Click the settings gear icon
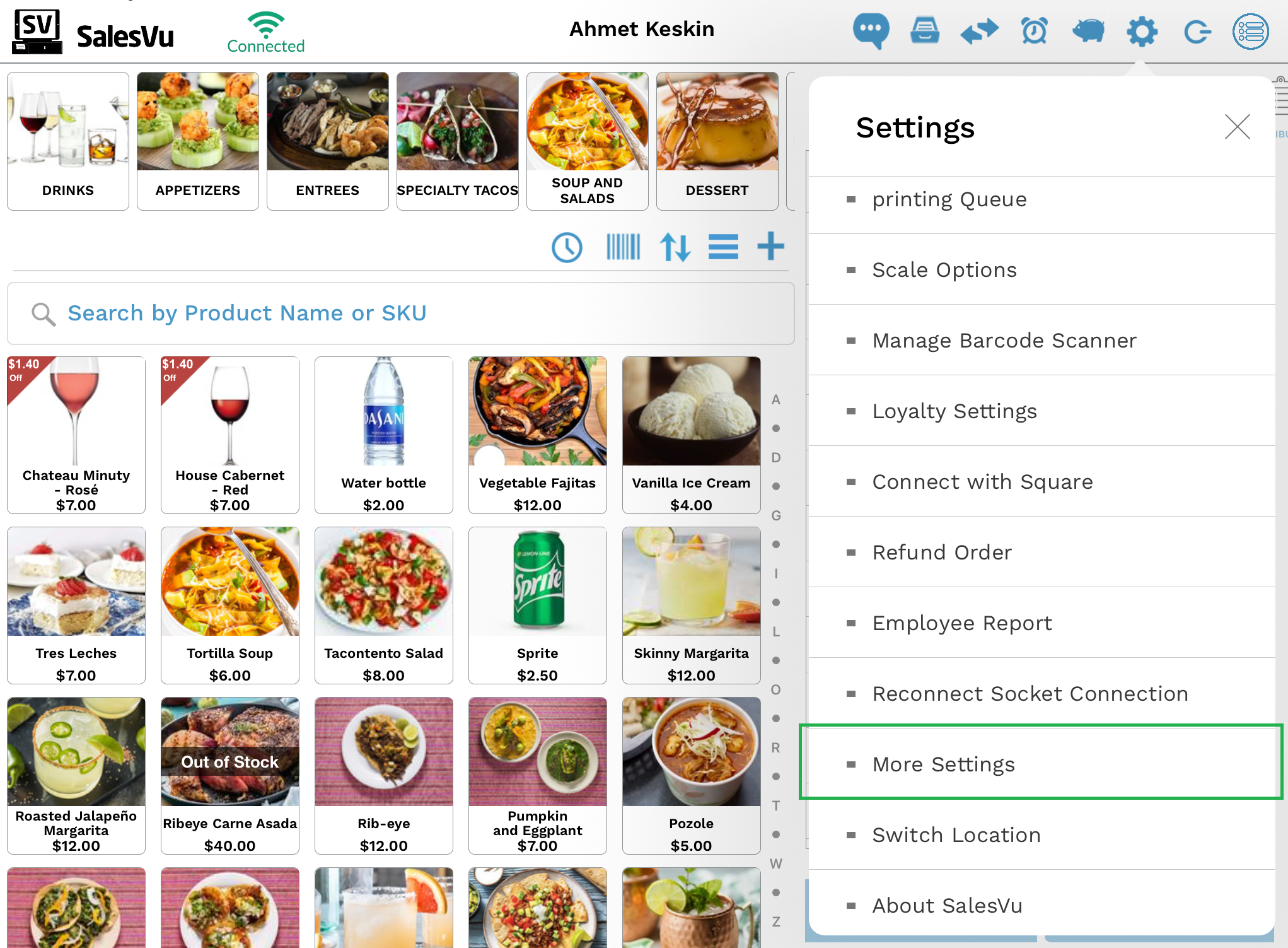 (1142, 31)
